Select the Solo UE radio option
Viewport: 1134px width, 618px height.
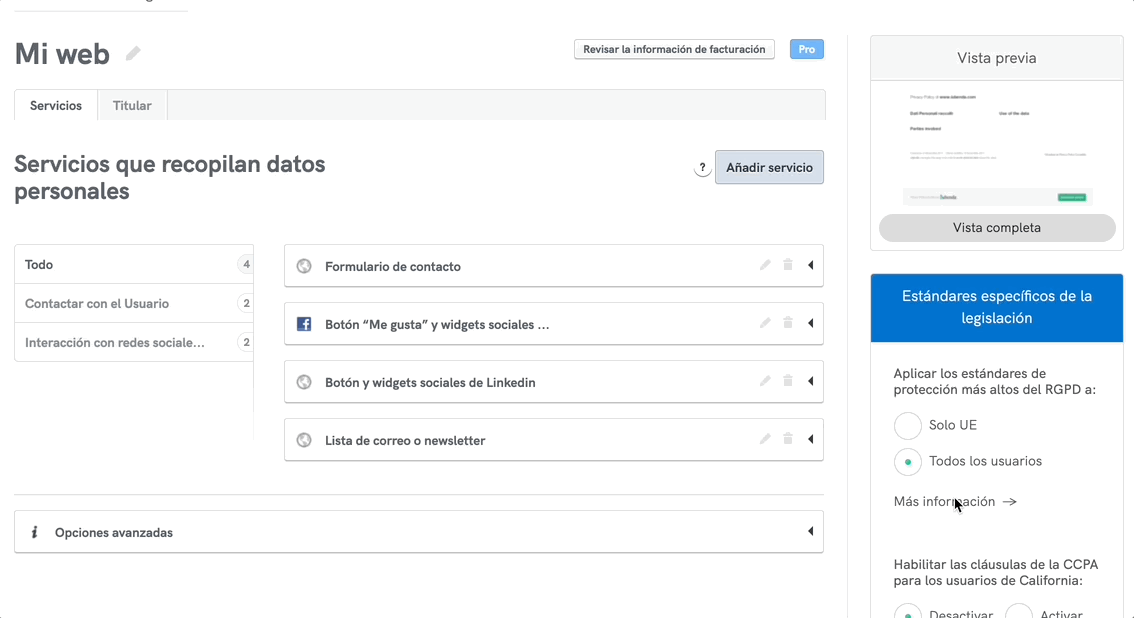[x=907, y=425]
